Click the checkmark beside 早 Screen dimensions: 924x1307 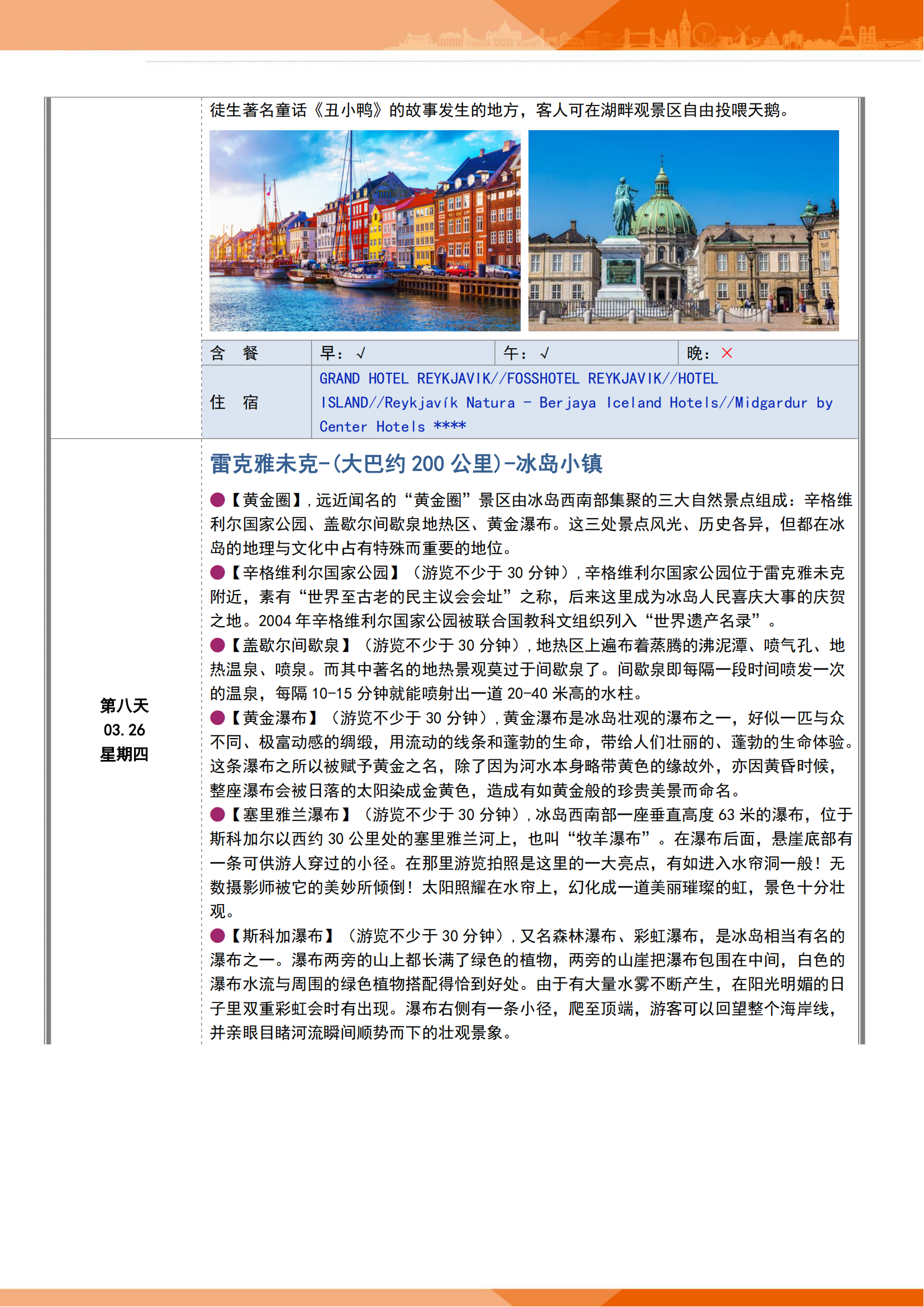(x=361, y=354)
